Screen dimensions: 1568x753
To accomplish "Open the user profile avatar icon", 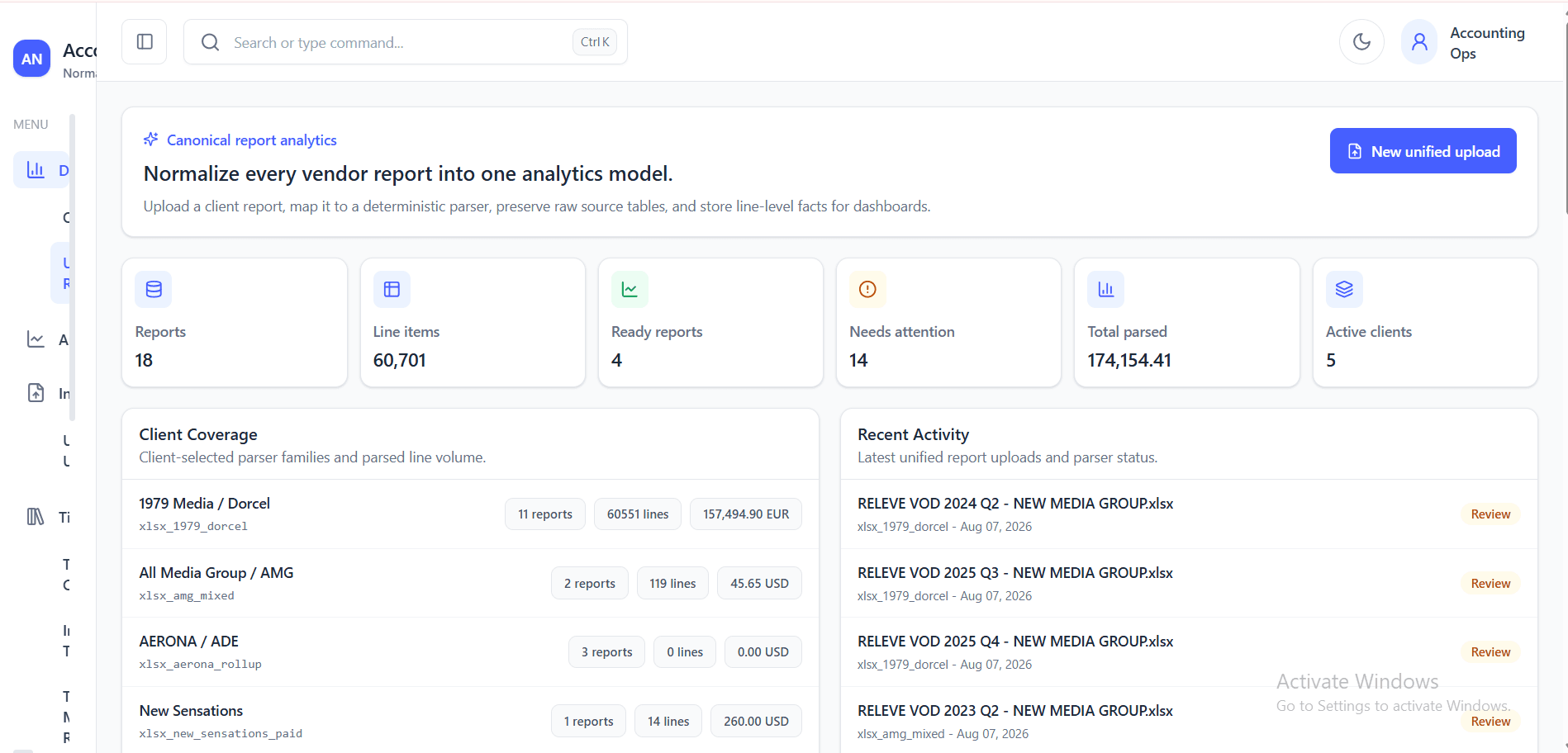I will pyautogui.click(x=1419, y=42).
